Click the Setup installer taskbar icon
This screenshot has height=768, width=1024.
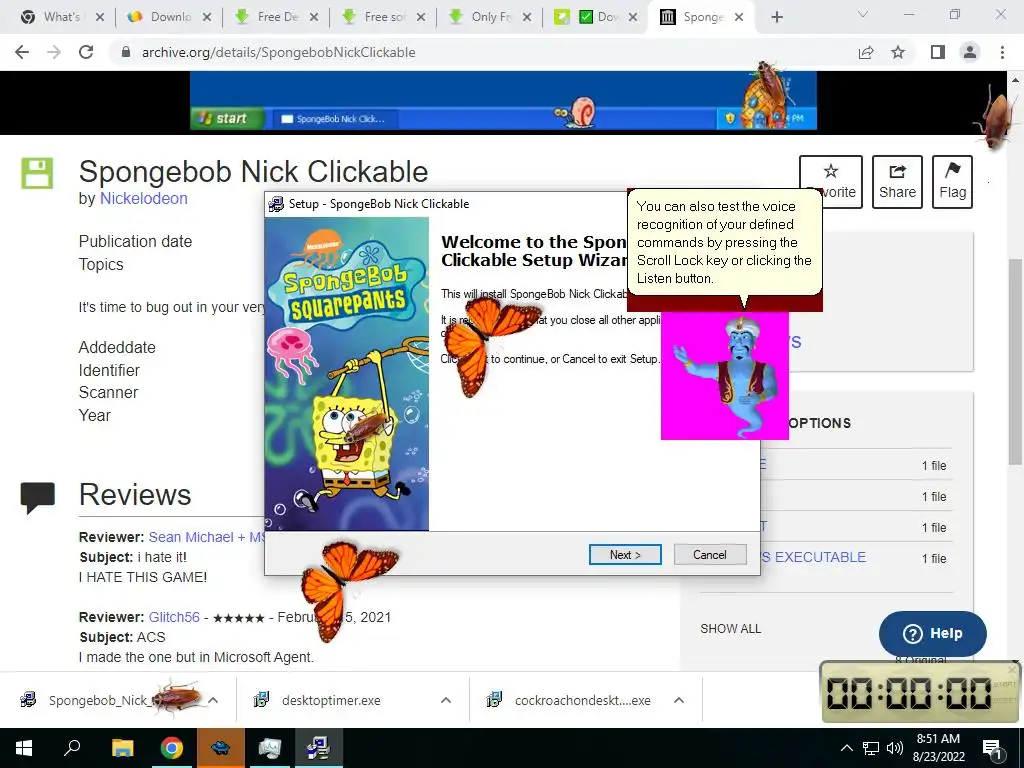click(318, 748)
